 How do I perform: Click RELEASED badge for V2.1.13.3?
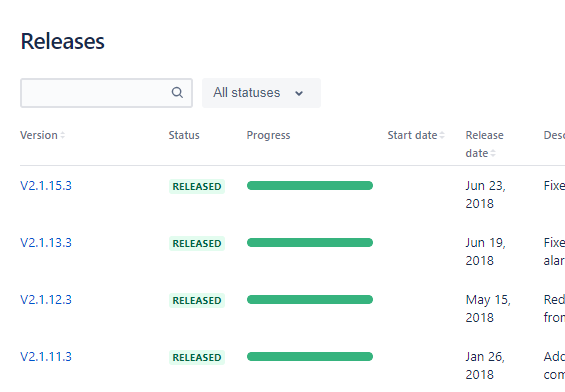pyautogui.click(x=197, y=244)
